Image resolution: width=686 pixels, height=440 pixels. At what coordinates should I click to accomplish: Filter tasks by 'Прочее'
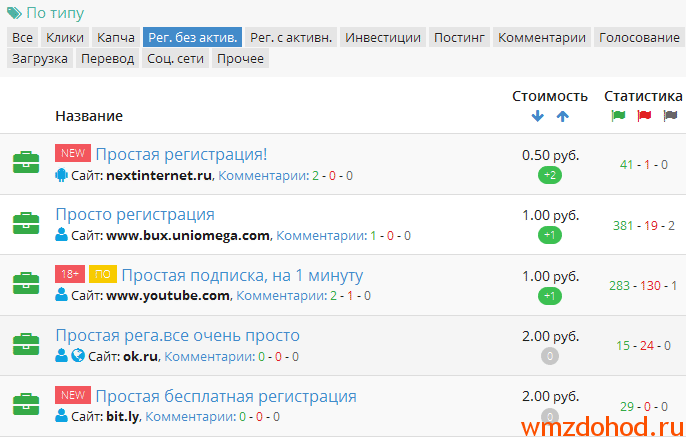click(240, 58)
